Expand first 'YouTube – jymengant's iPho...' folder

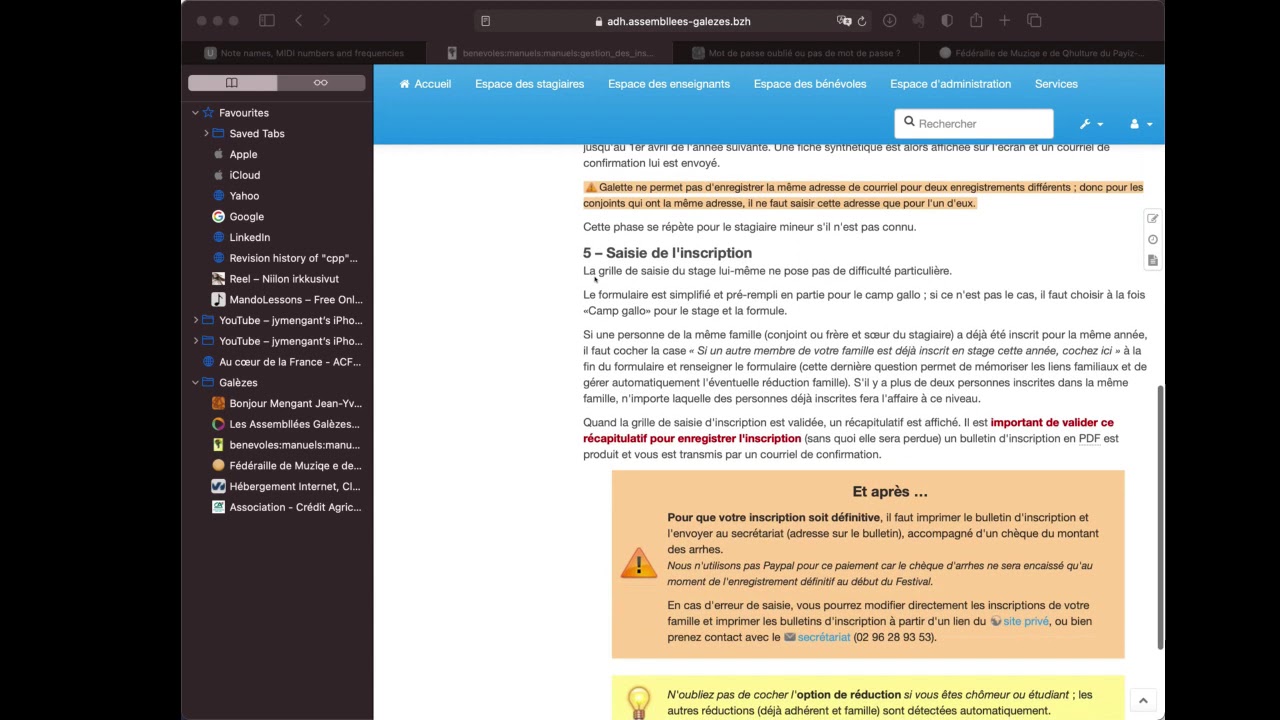pyautogui.click(x=195, y=321)
